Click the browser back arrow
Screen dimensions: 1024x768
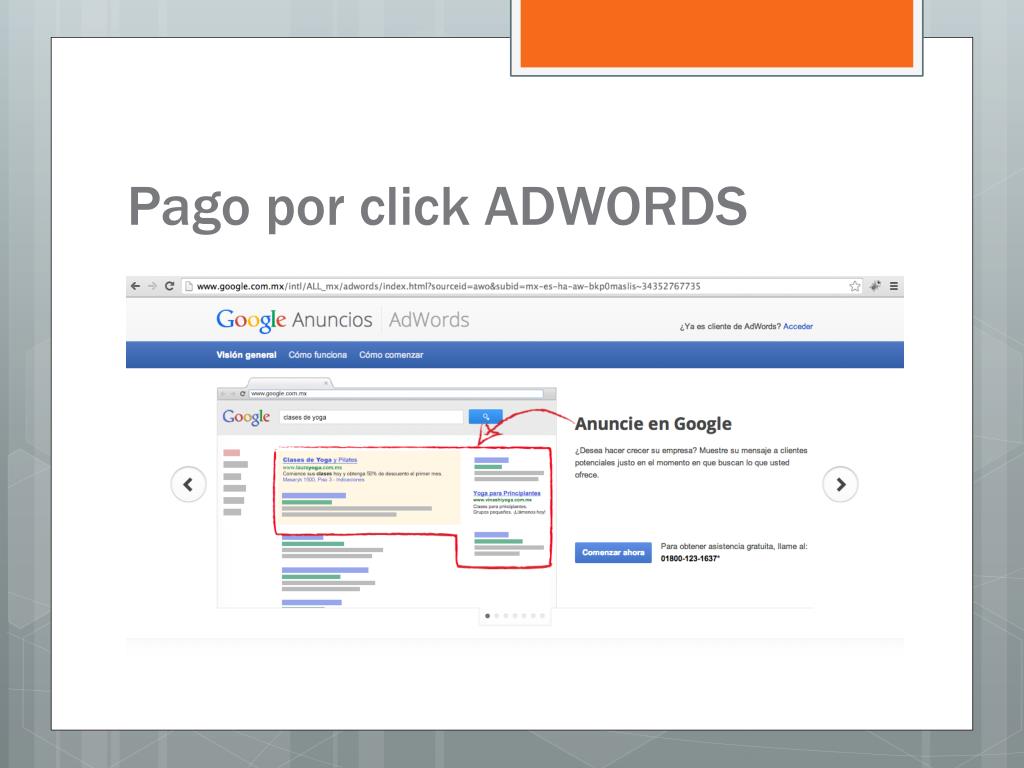click(x=135, y=286)
